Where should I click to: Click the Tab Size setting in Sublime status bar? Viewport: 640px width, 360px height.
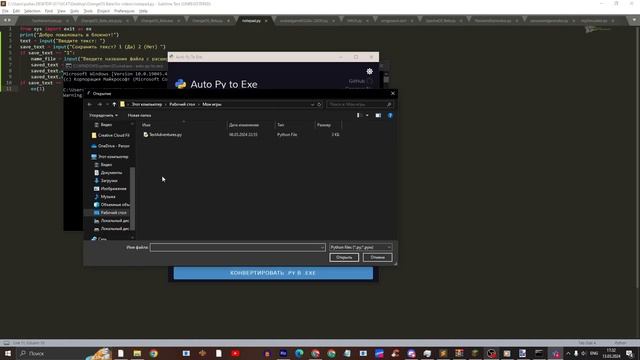(587, 343)
